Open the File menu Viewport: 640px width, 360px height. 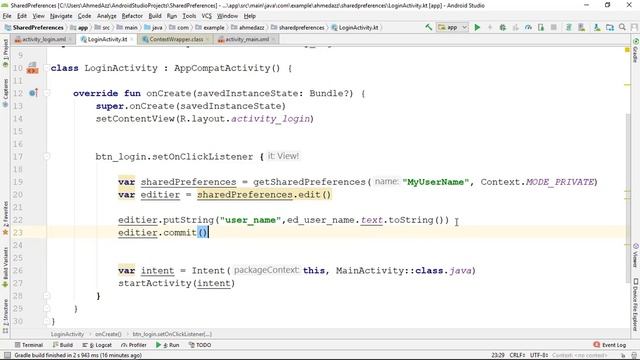7,16
